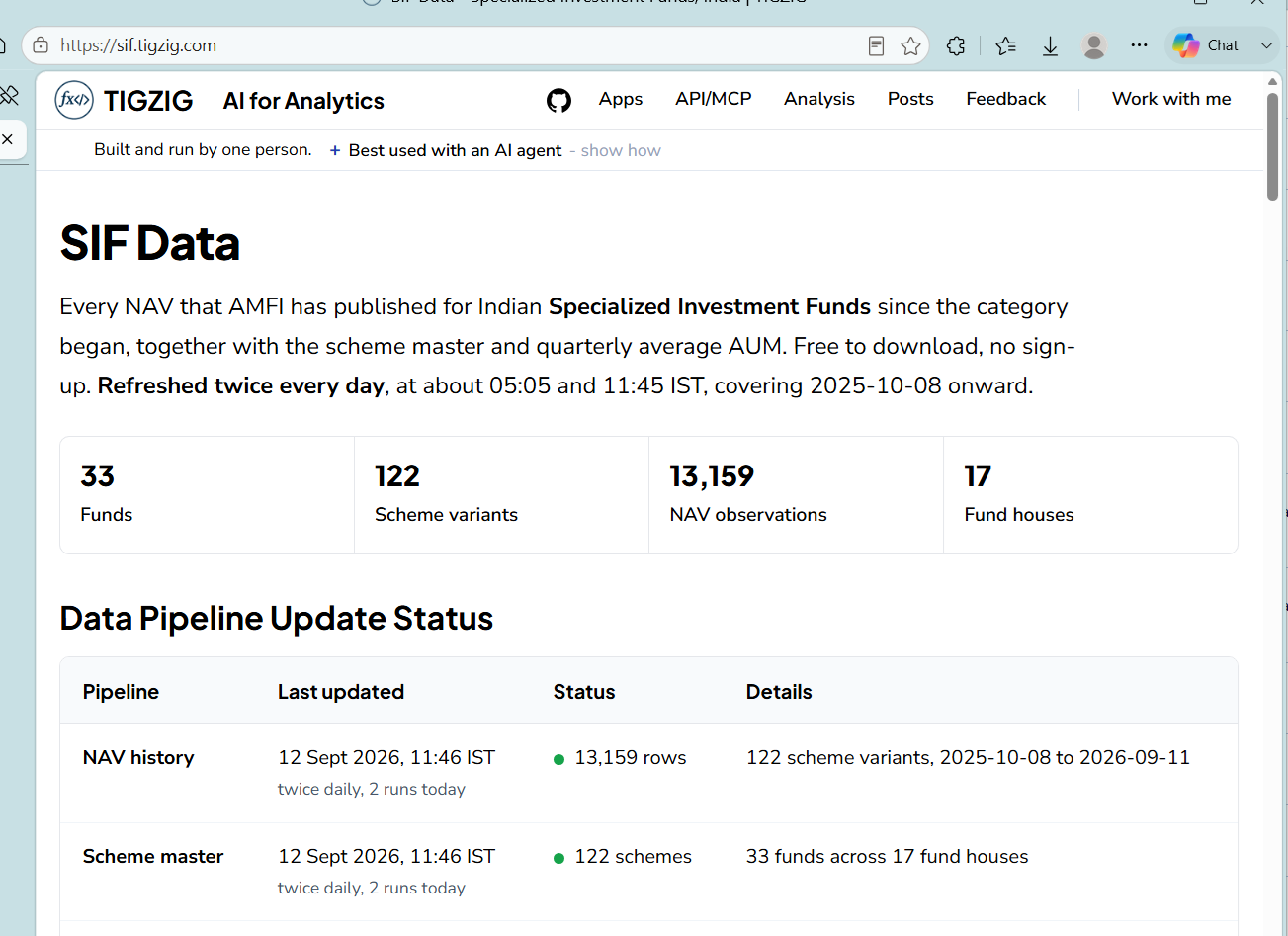Open the favorites list icon
Image resolution: width=1288 pixels, height=936 pixels.
tap(1006, 45)
